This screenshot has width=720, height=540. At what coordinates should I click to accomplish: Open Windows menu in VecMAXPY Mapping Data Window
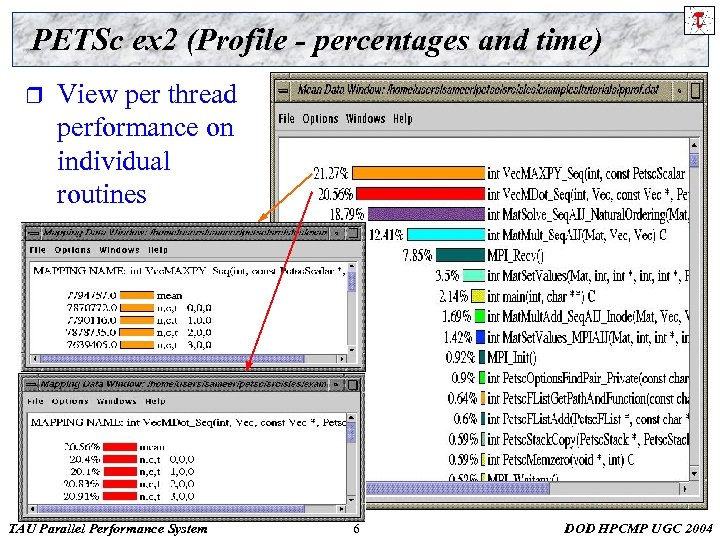(119, 250)
